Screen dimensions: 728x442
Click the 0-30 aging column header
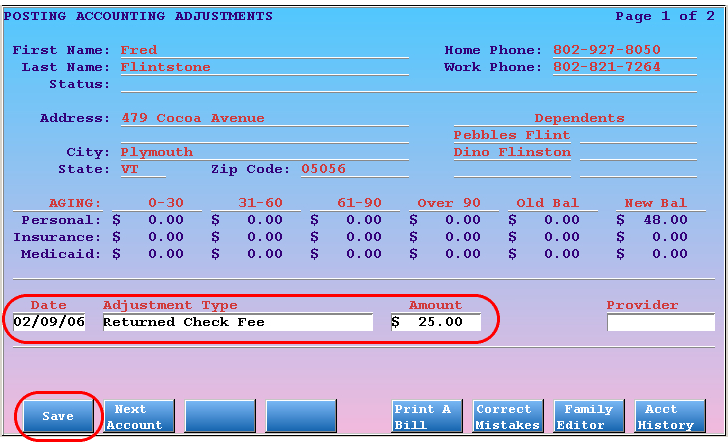[x=166, y=203]
